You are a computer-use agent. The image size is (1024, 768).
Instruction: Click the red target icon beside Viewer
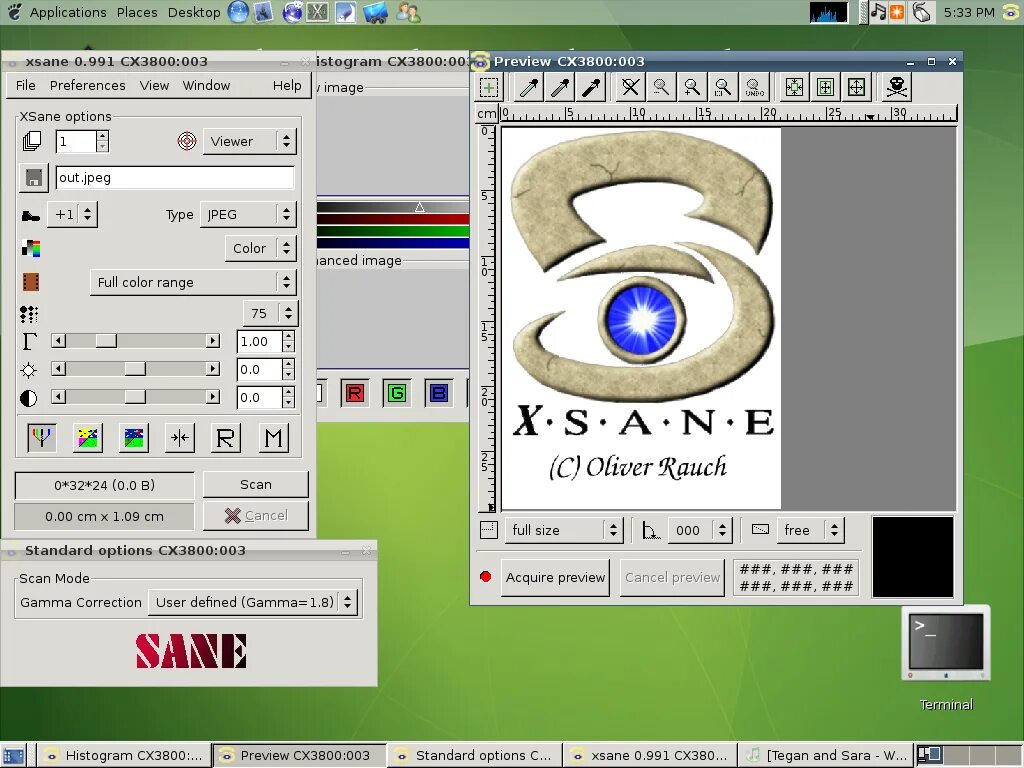pos(187,141)
